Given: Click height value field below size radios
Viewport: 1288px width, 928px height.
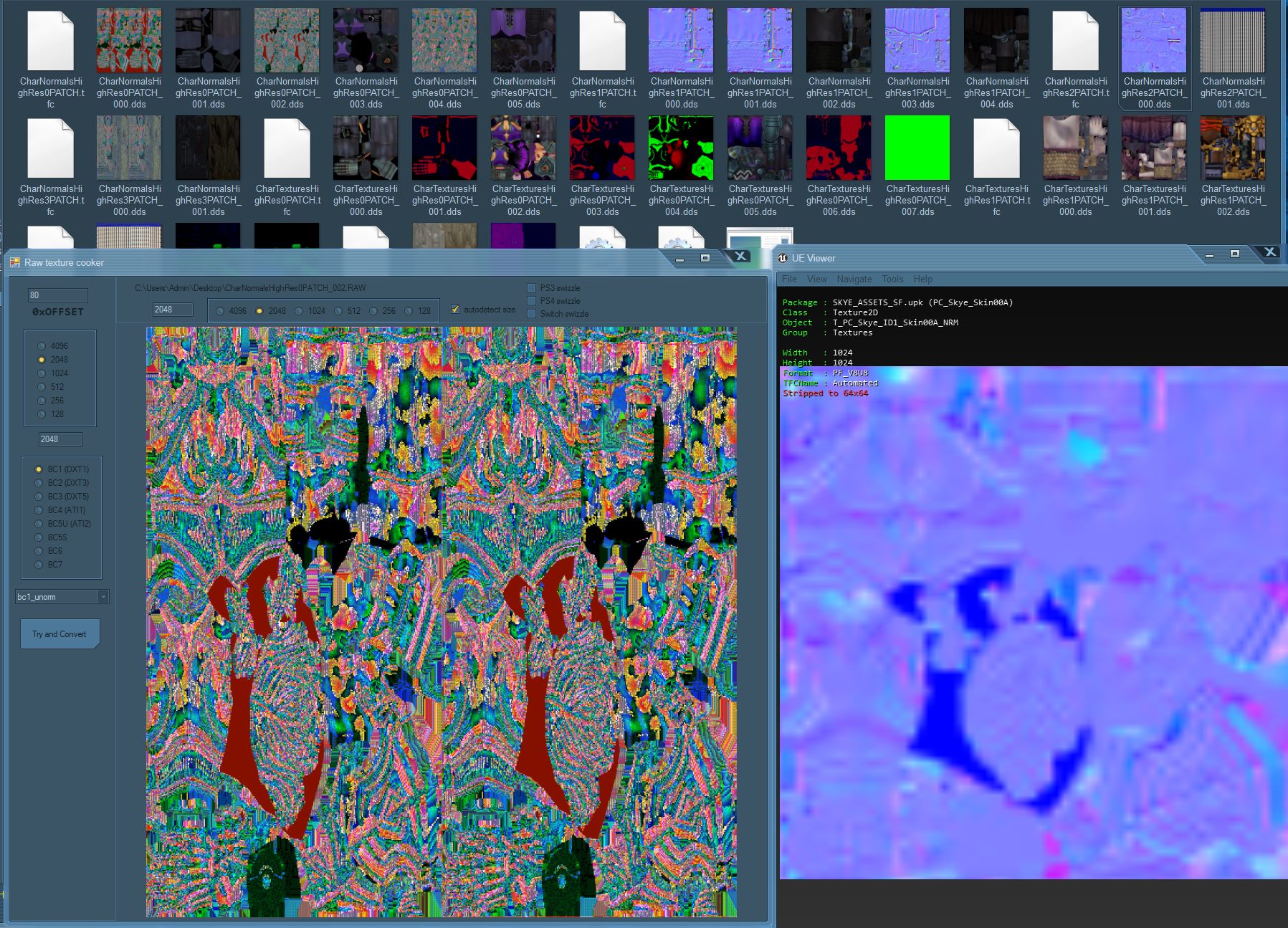Looking at the screenshot, I should pyautogui.click(x=60, y=439).
